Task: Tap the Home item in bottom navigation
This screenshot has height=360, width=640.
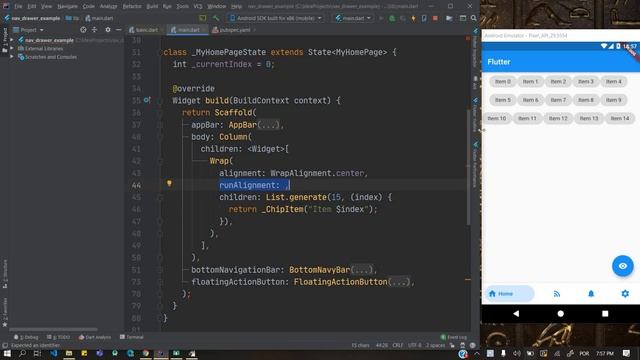Action: (x=509, y=293)
